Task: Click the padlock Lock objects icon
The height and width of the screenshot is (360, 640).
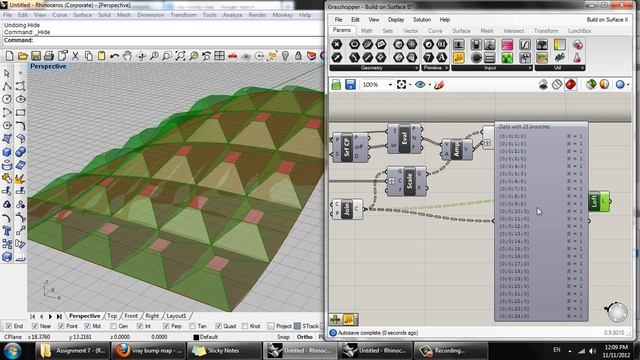Action: [x=298, y=56]
